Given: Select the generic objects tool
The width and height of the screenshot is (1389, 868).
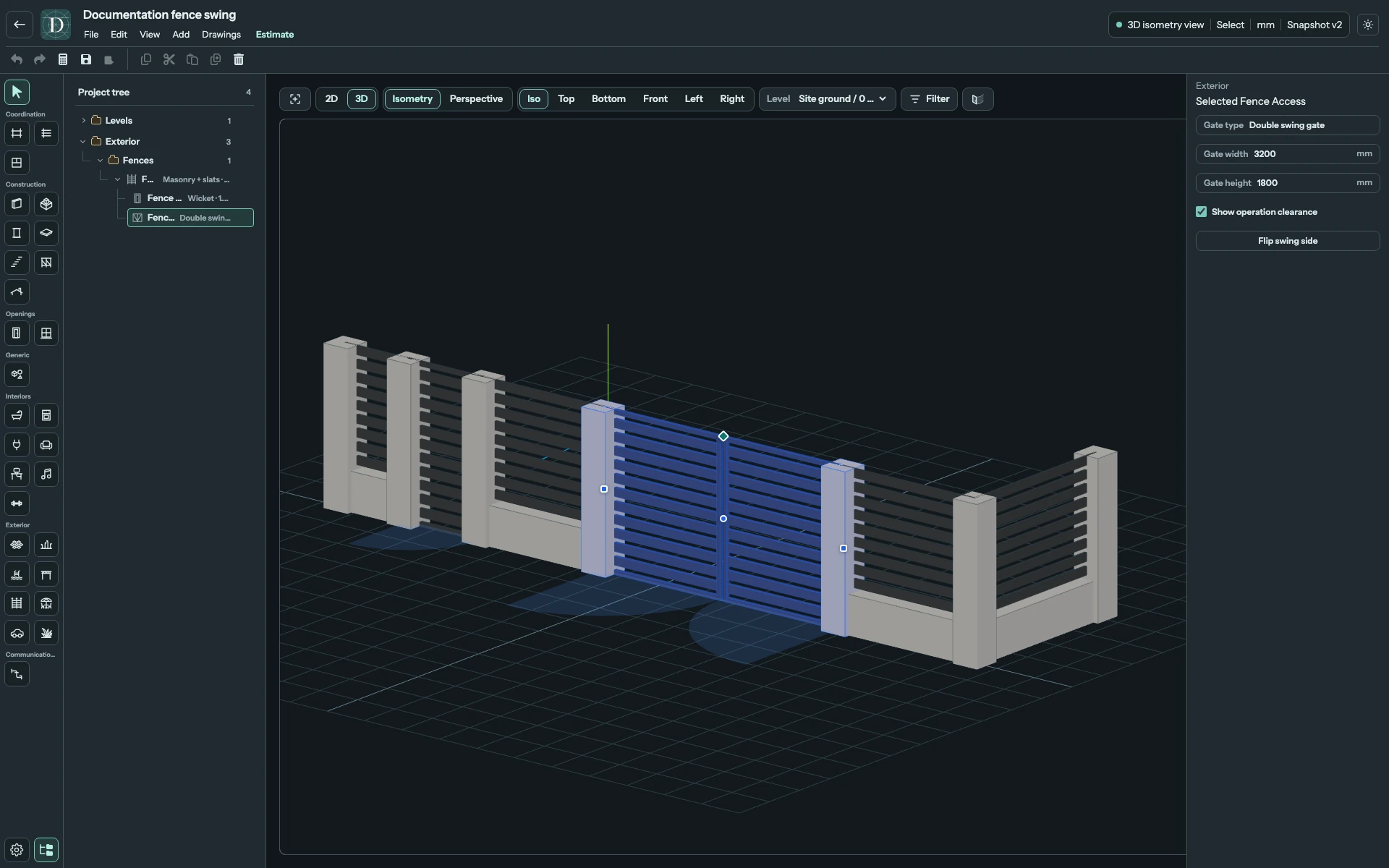Looking at the screenshot, I should (x=17, y=375).
